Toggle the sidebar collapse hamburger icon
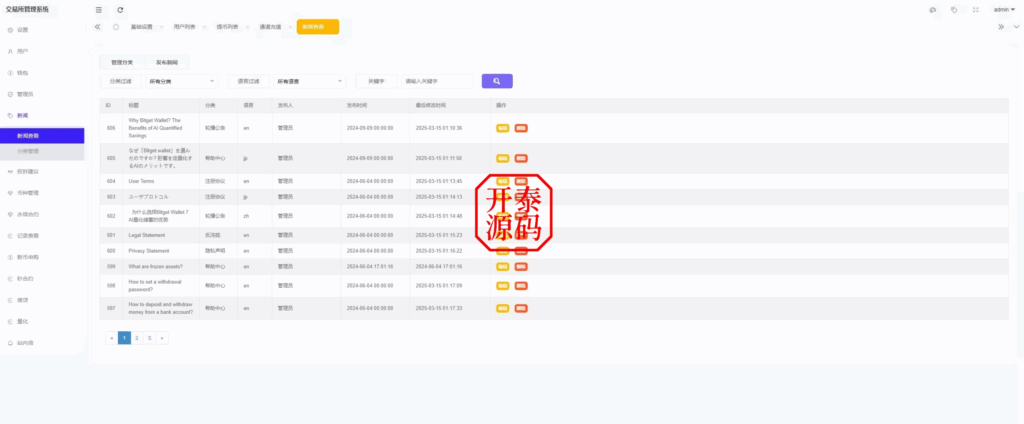This screenshot has height=424, width=1024. click(x=98, y=9)
